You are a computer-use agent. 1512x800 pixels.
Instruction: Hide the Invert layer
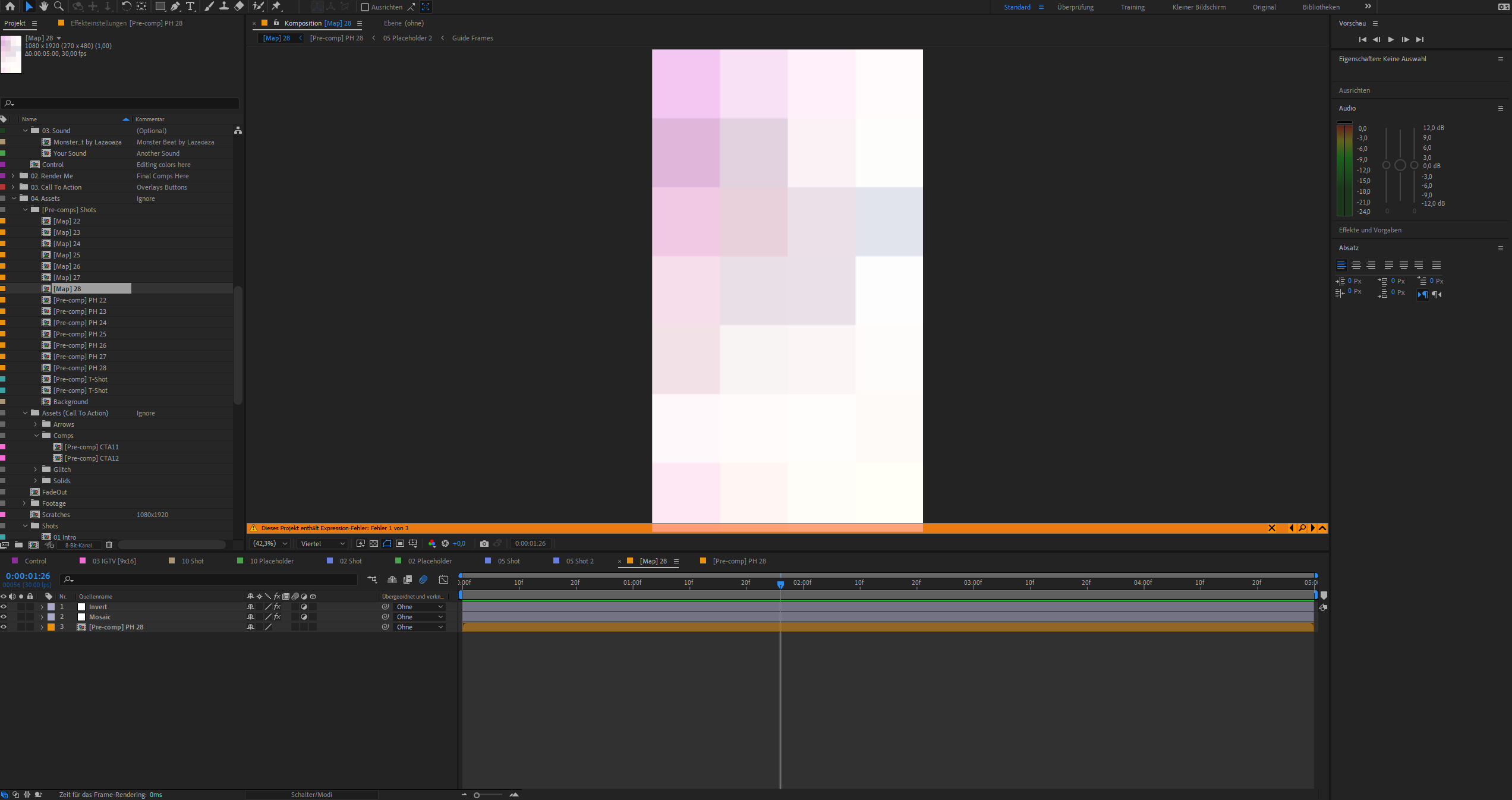(4, 606)
